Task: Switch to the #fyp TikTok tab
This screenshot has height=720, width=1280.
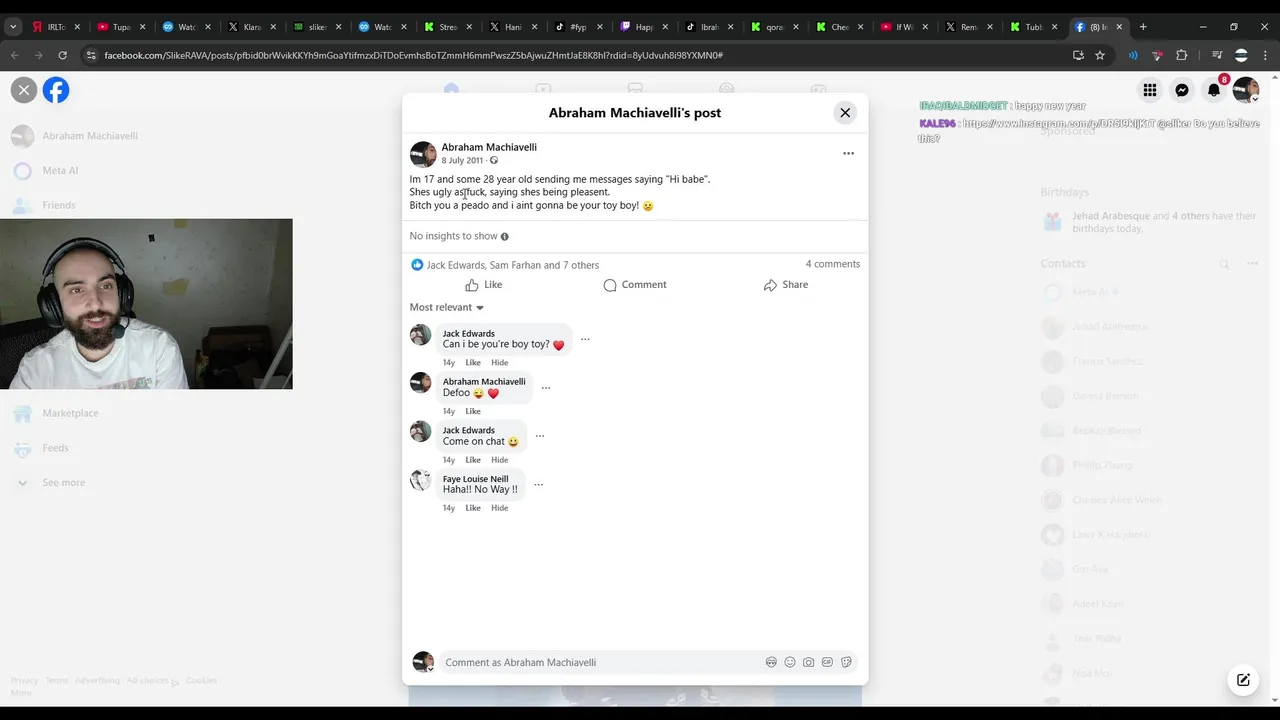Action: pyautogui.click(x=580, y=27)
